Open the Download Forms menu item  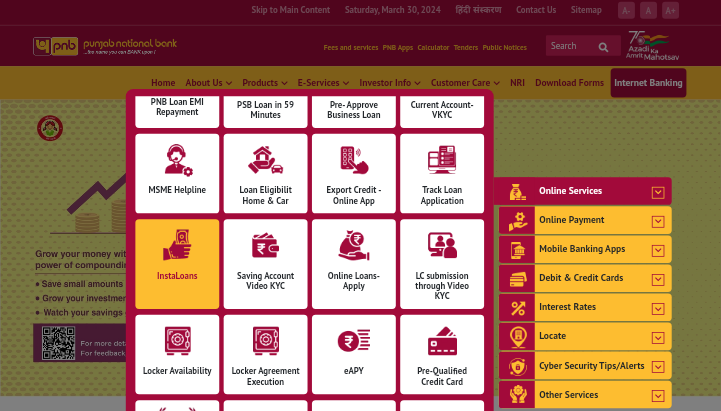(569, 83)
